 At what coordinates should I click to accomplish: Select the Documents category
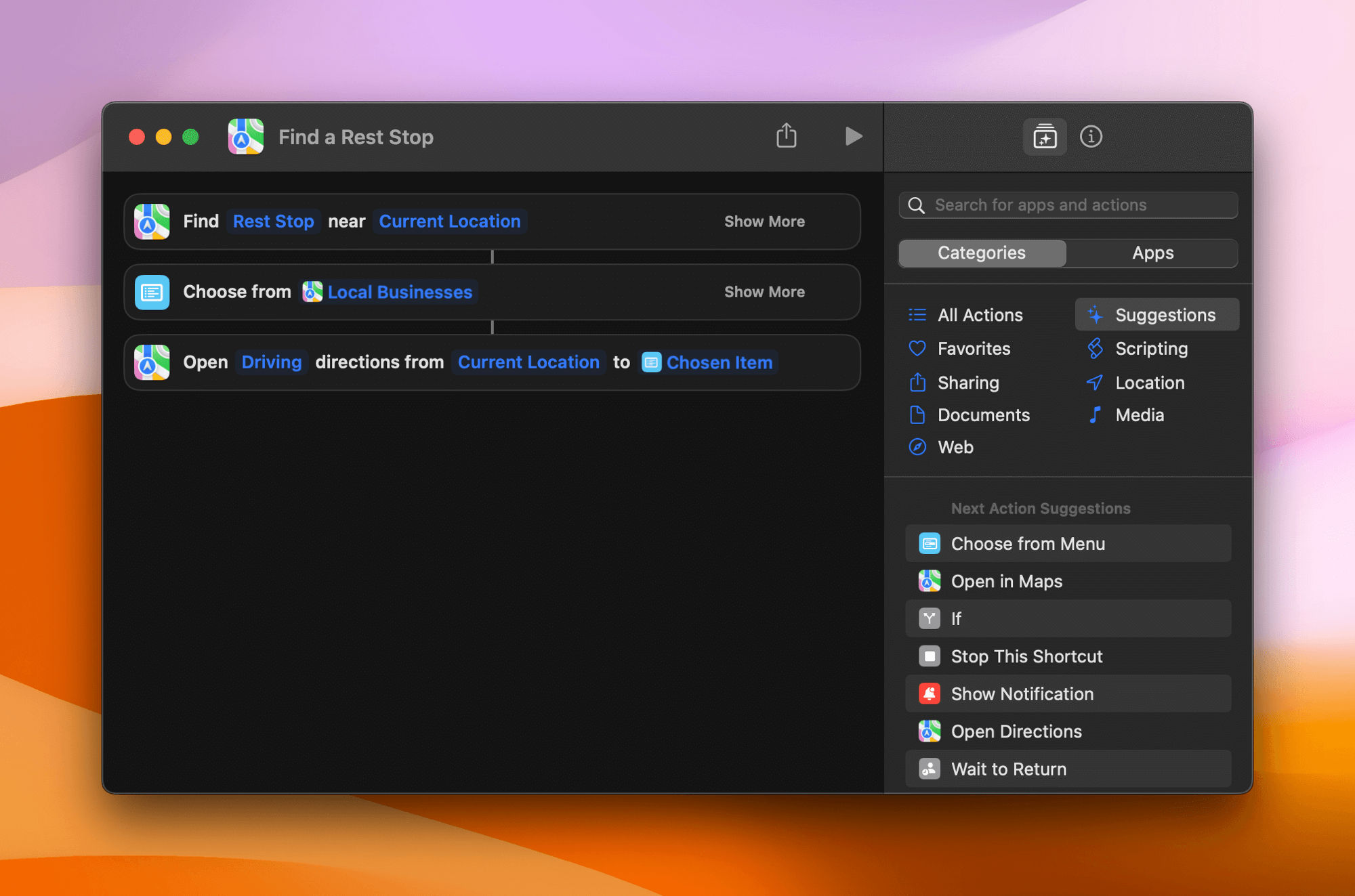pos(984,415)
